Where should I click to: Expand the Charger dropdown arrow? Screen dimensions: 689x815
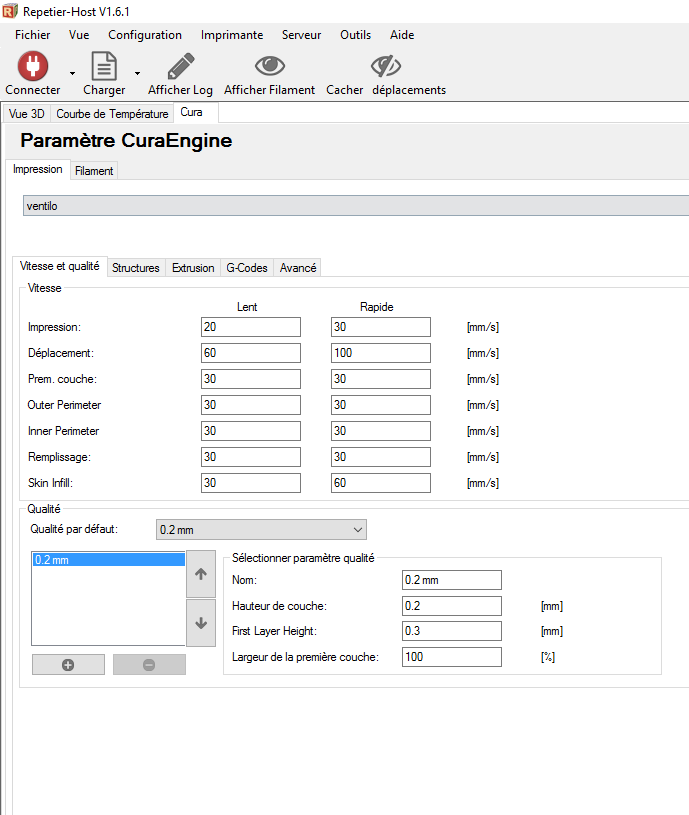[137, 73]
